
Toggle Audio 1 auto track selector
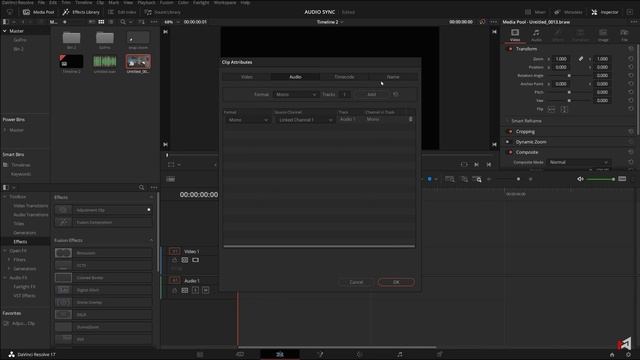tap(185, 290)
